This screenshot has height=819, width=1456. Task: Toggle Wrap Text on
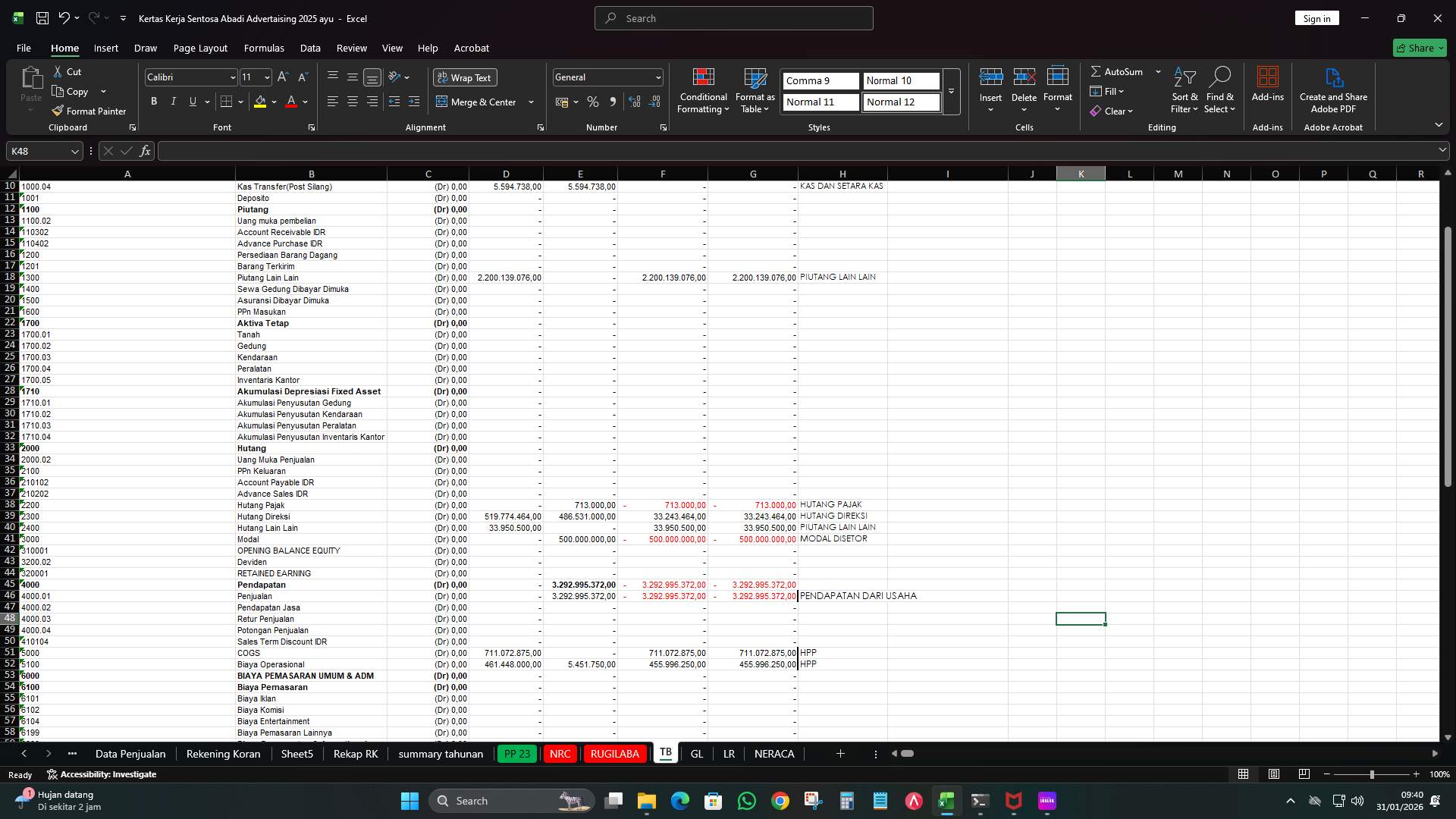(x=464, y=77)
